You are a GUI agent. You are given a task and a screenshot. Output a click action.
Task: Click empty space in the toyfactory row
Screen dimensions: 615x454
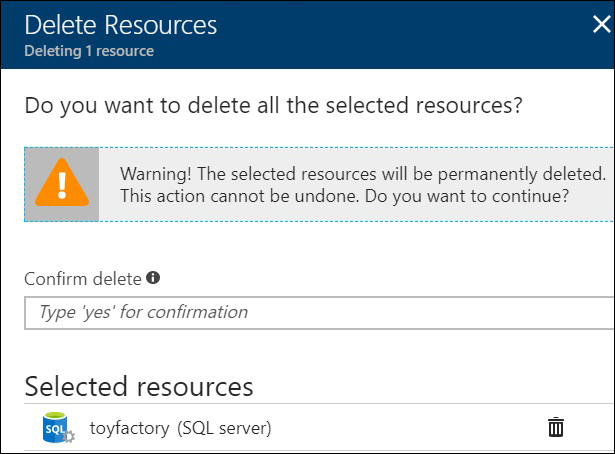click(x=408, y=427)
